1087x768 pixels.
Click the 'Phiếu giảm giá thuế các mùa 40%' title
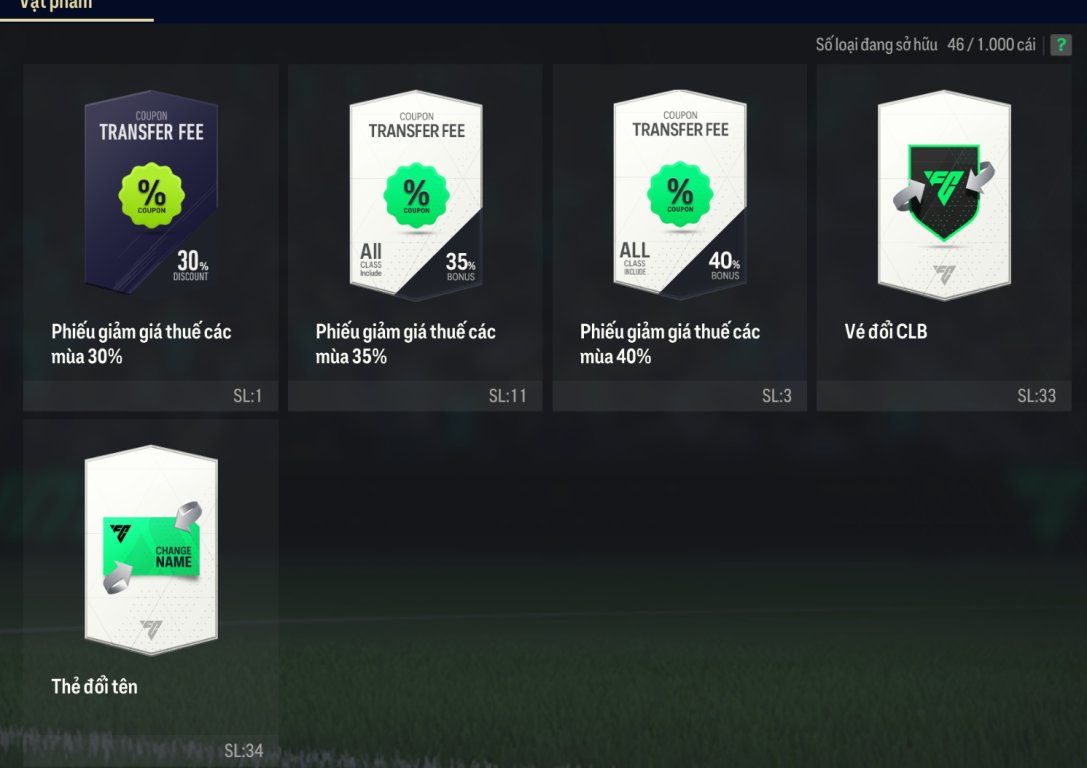(x=670, y=344)
